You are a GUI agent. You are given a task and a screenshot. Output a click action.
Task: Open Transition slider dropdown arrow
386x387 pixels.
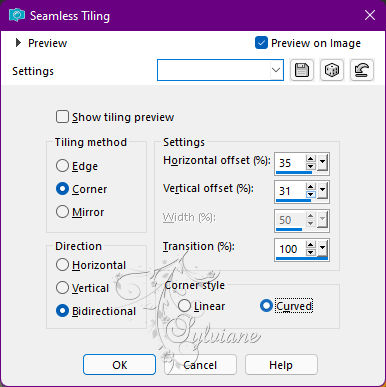coord(322,249)
